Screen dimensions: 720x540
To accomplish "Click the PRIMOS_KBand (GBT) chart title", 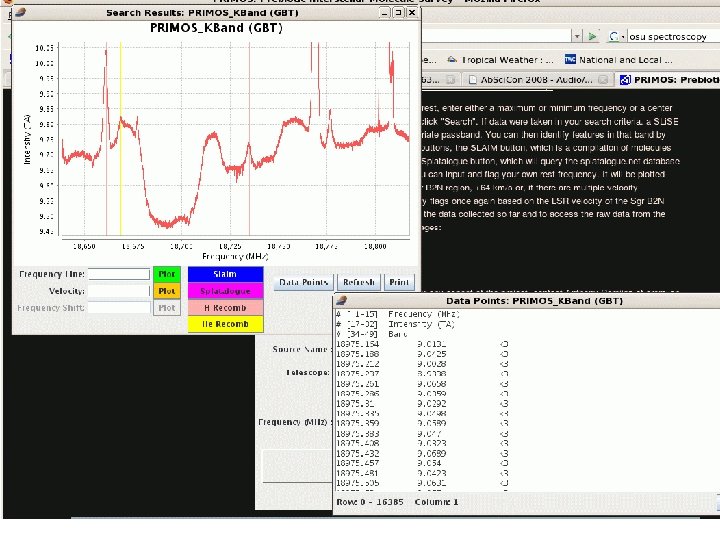I will tap(216, 28).
